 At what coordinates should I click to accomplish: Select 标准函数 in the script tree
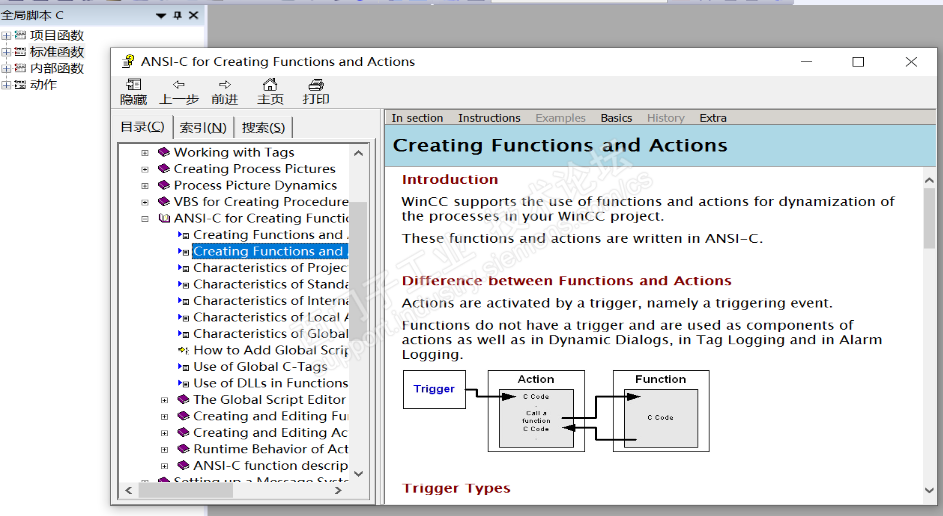click(x=57, y=52)
